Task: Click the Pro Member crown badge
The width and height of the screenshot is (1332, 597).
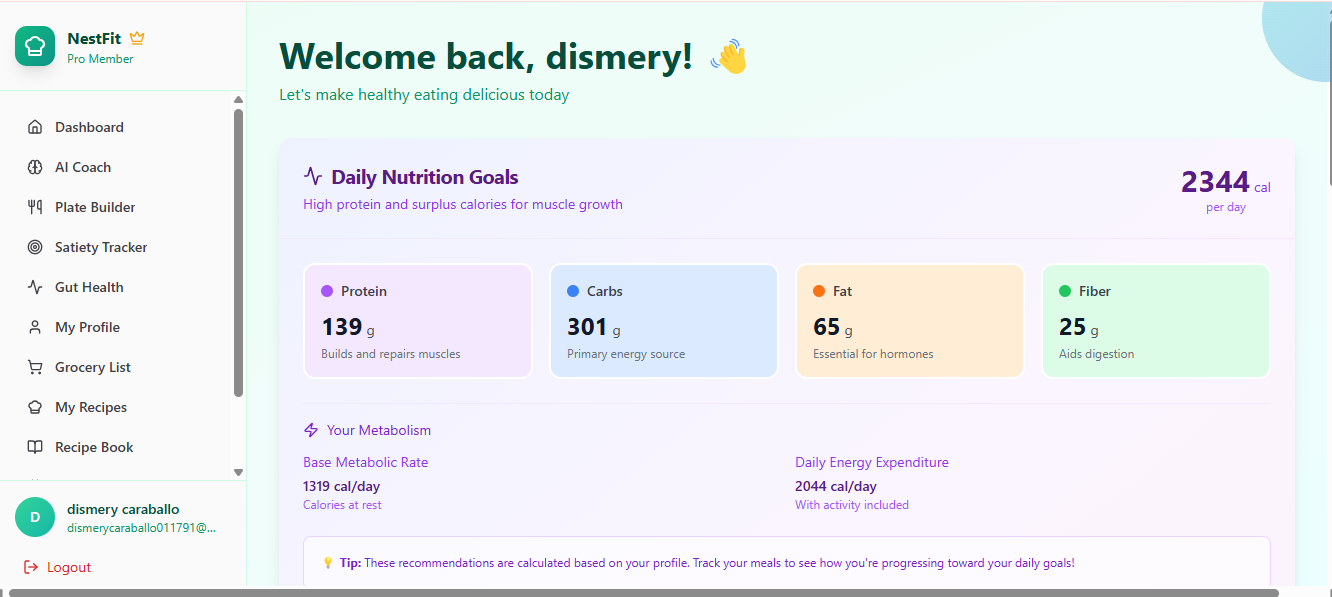Action: 137,38
